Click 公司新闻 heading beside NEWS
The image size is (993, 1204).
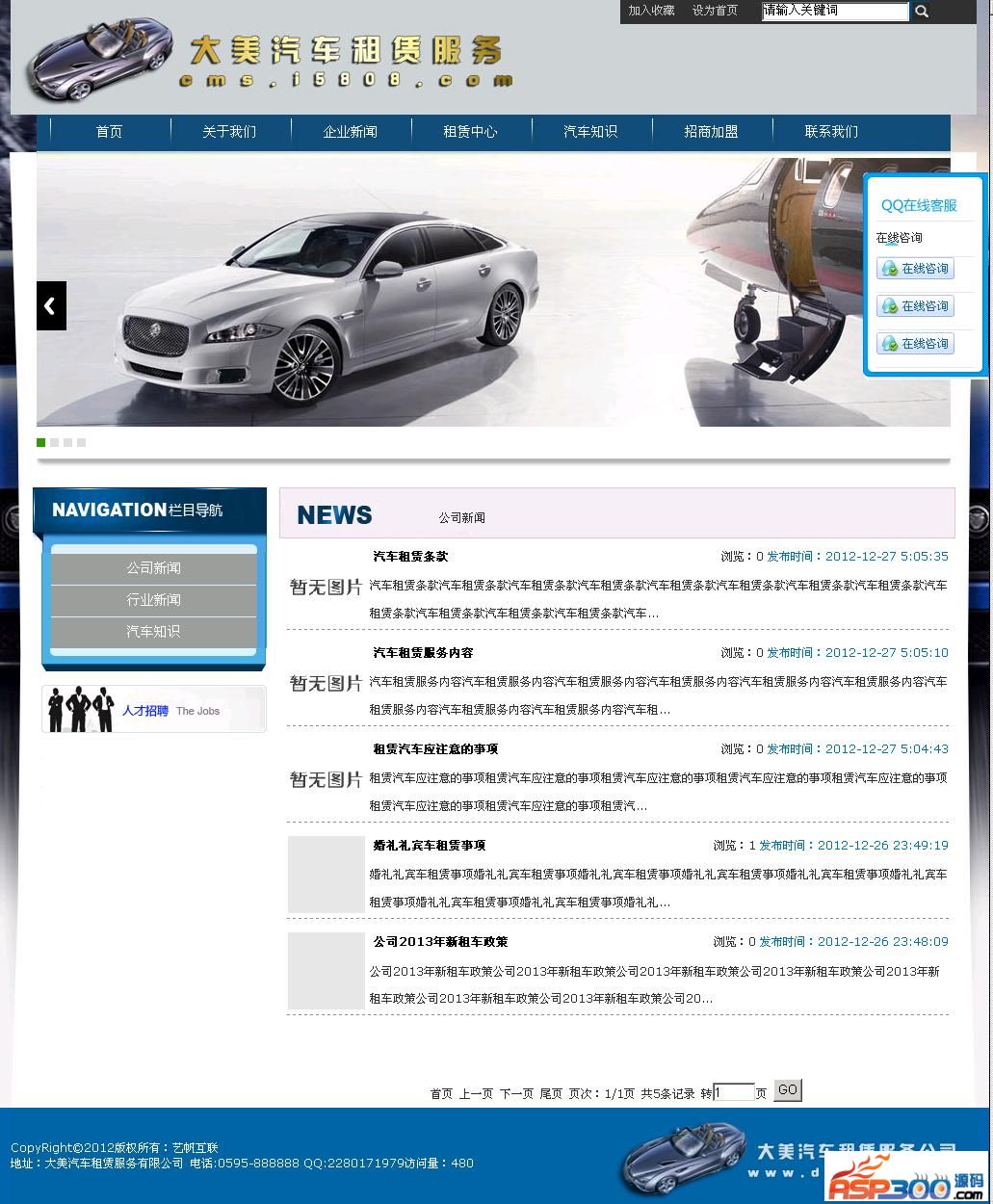click(462, 518)
